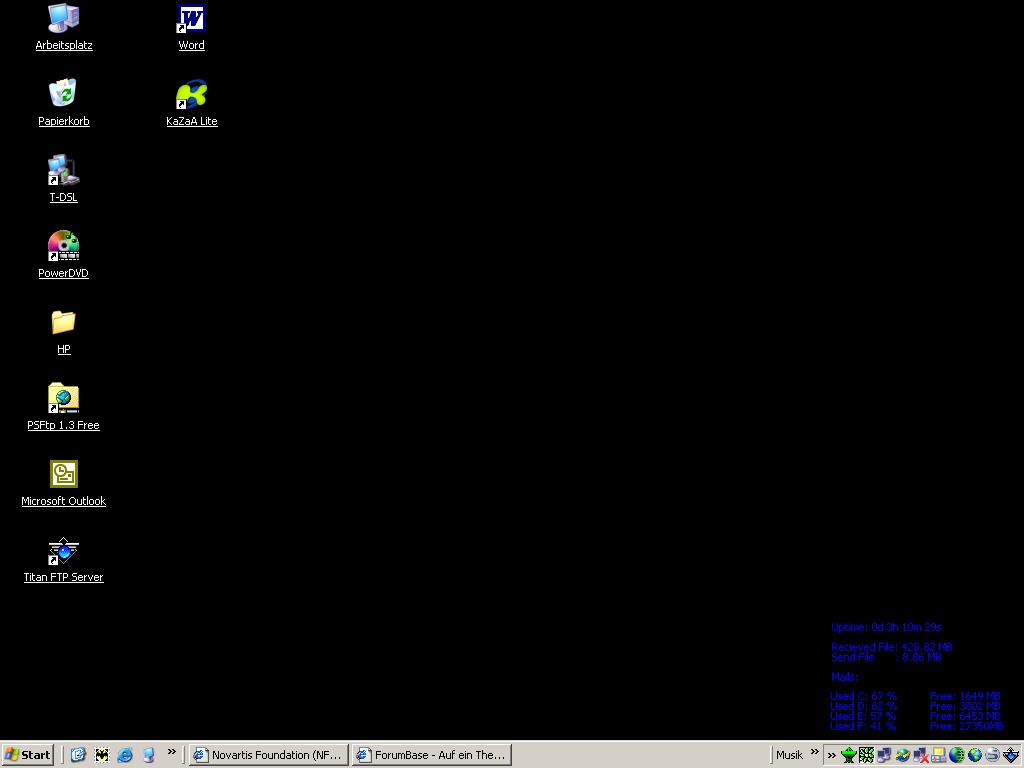
Task: Click the Used C: 67 % text
Action: (863, 696)
